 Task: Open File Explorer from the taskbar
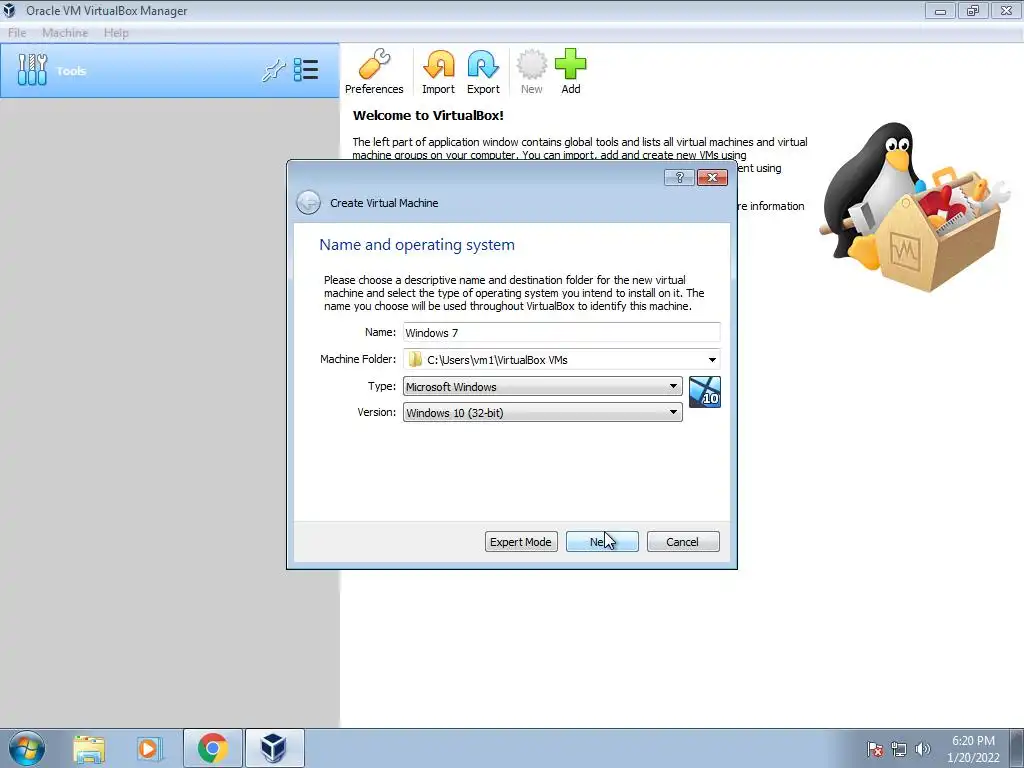click(89, 748)
